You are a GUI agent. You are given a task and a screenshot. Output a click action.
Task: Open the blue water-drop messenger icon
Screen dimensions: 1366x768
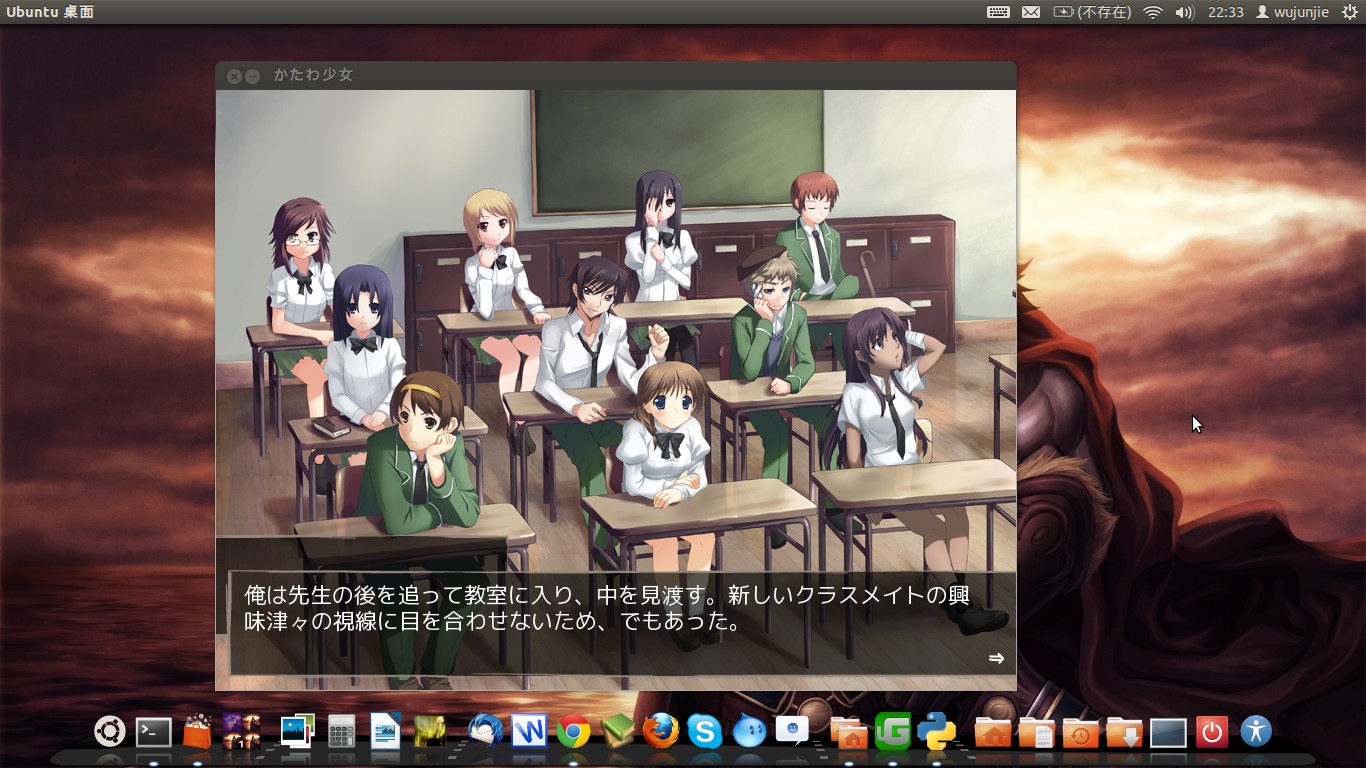coord(749,732)
